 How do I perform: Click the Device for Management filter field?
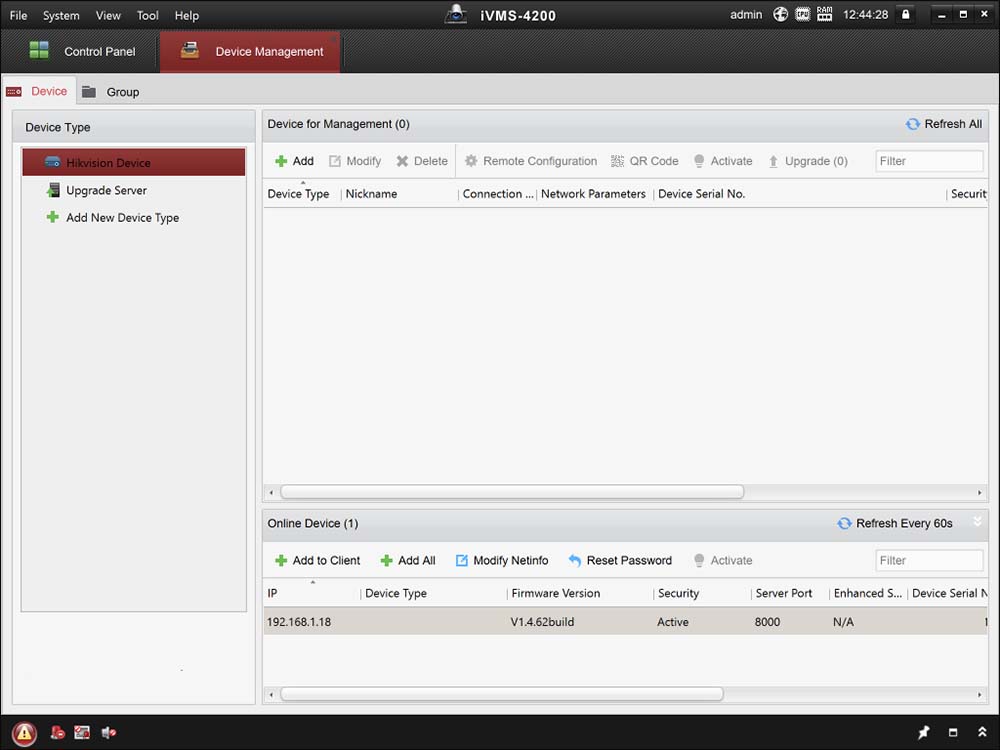coord(928,161)
